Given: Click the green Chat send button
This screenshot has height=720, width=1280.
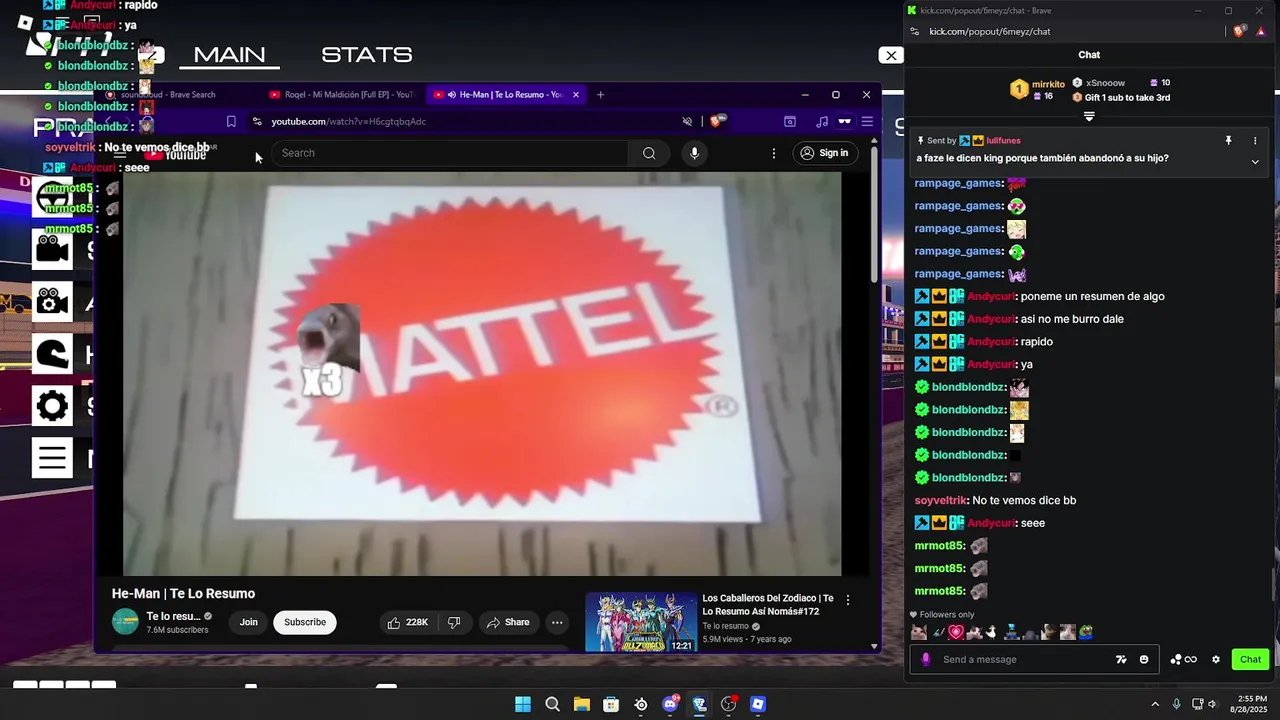Looking at the screenshot, I should [x=1250, y=659].
